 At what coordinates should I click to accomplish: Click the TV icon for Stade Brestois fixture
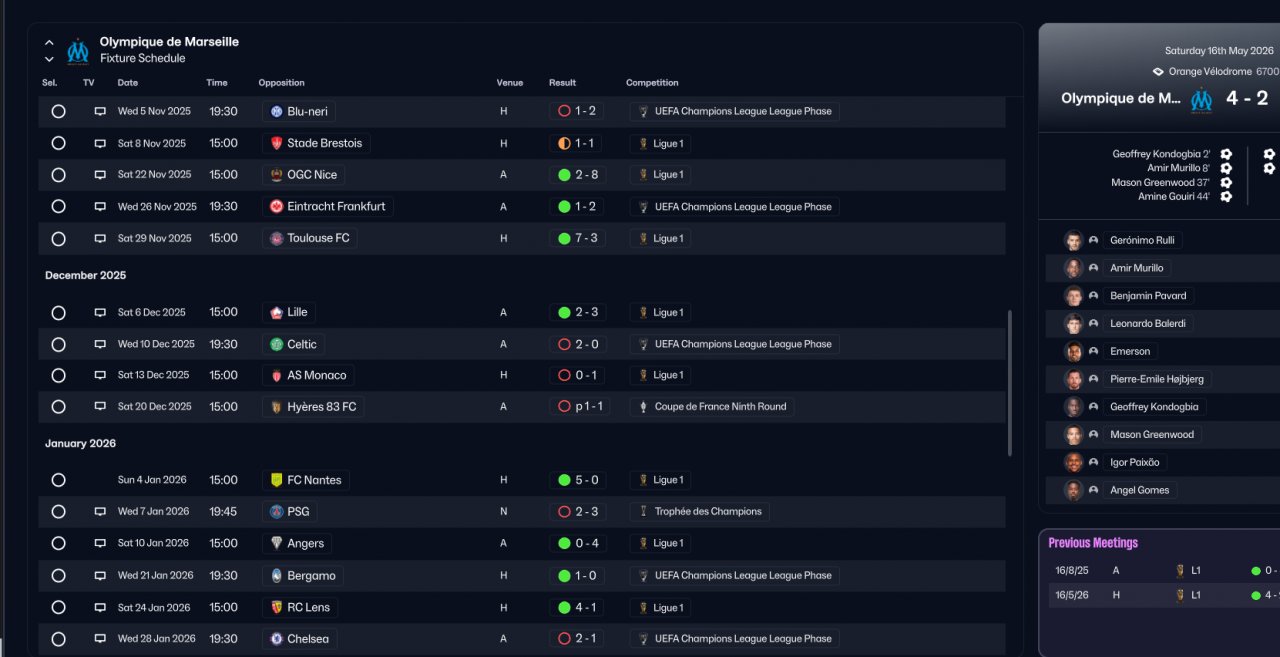click(100, 143)
